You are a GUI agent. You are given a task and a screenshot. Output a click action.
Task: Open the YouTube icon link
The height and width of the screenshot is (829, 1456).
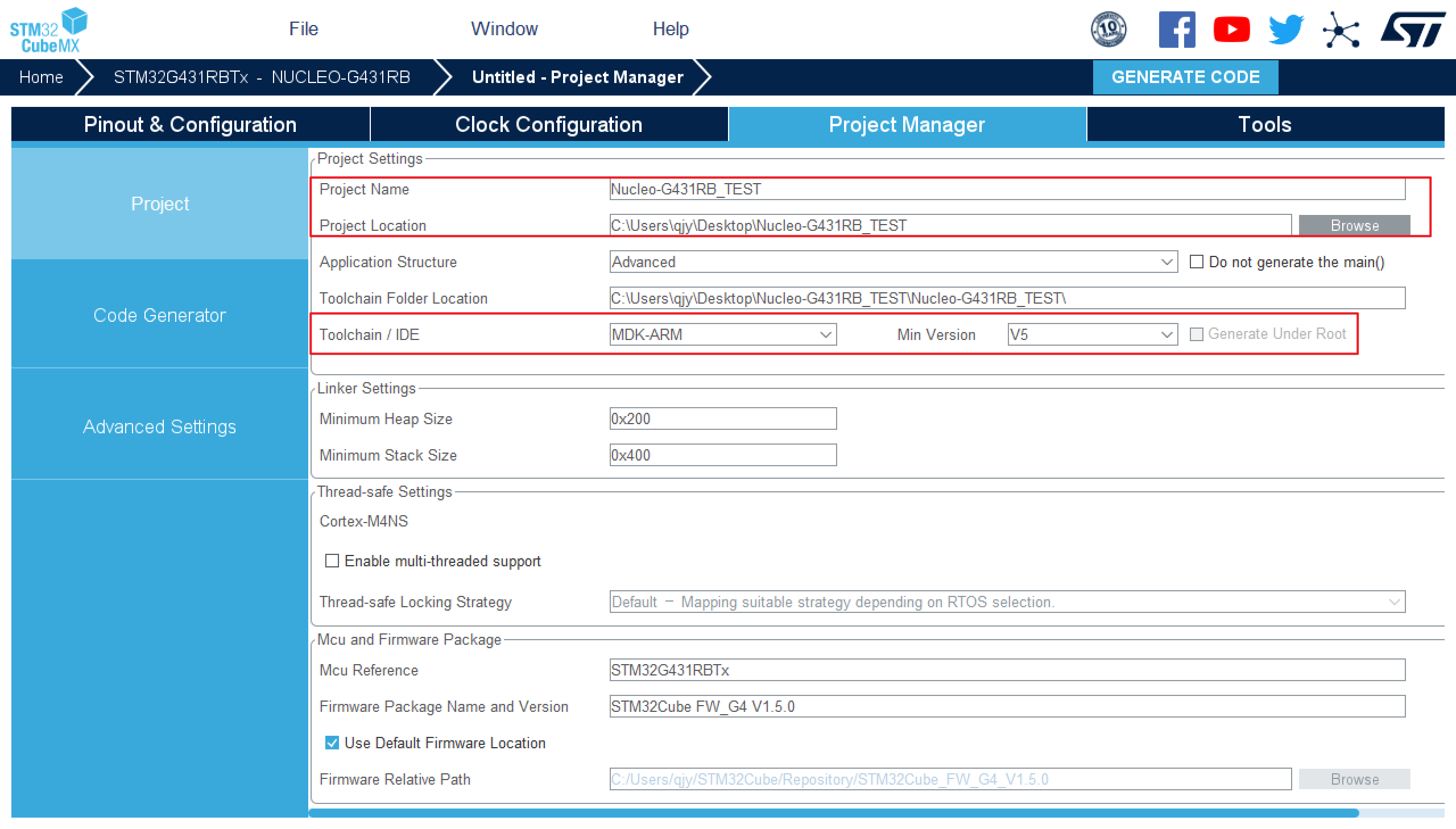[x=1231, y=30]
